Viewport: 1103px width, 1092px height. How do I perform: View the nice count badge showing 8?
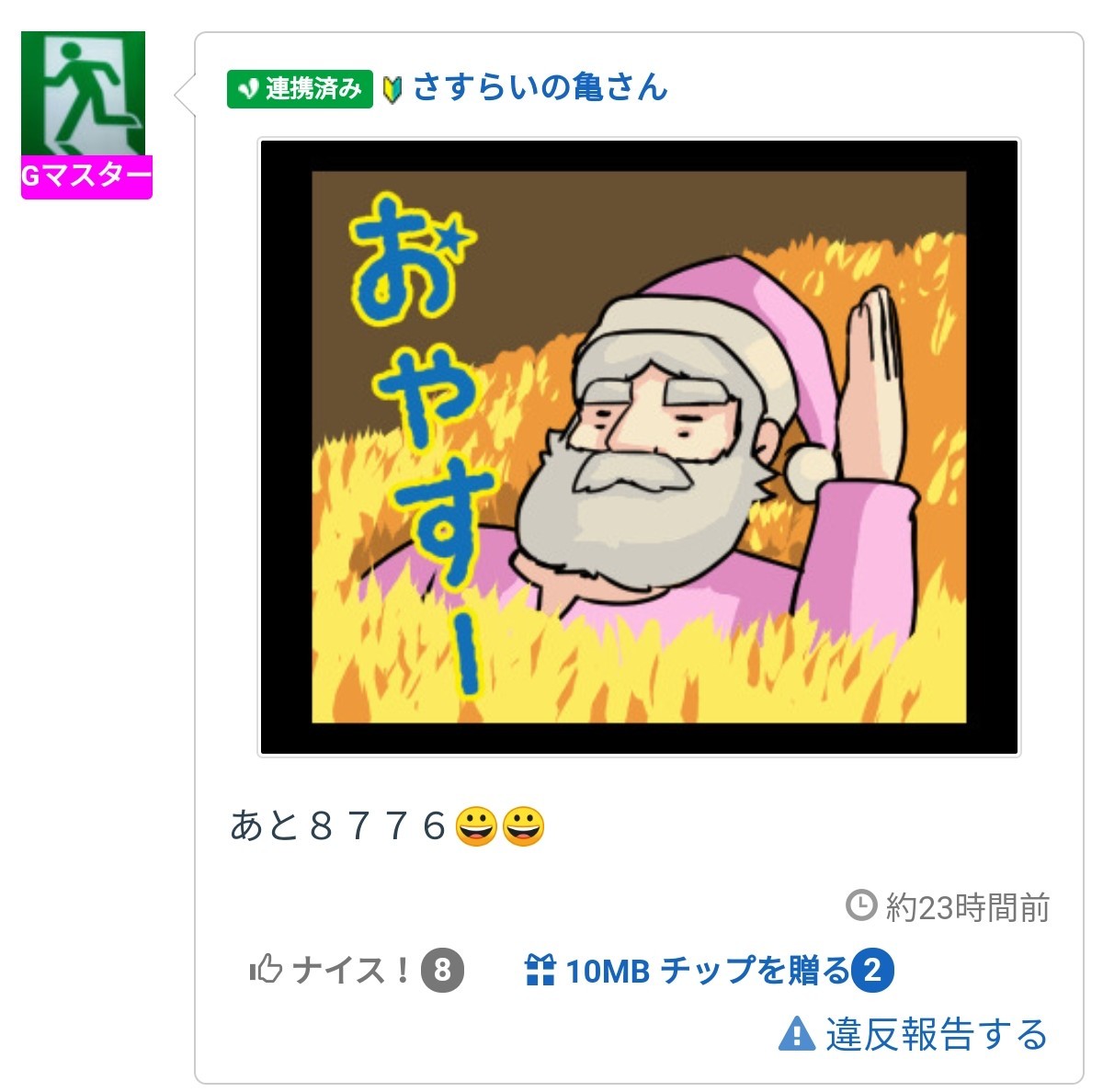point(442,971)
